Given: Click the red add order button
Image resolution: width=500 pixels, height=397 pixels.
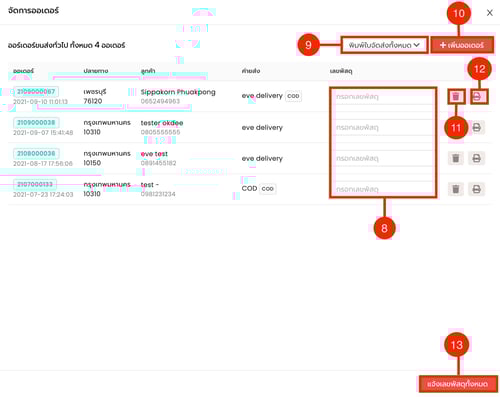Looking at the screenshot, I should [x=462, y=45].
